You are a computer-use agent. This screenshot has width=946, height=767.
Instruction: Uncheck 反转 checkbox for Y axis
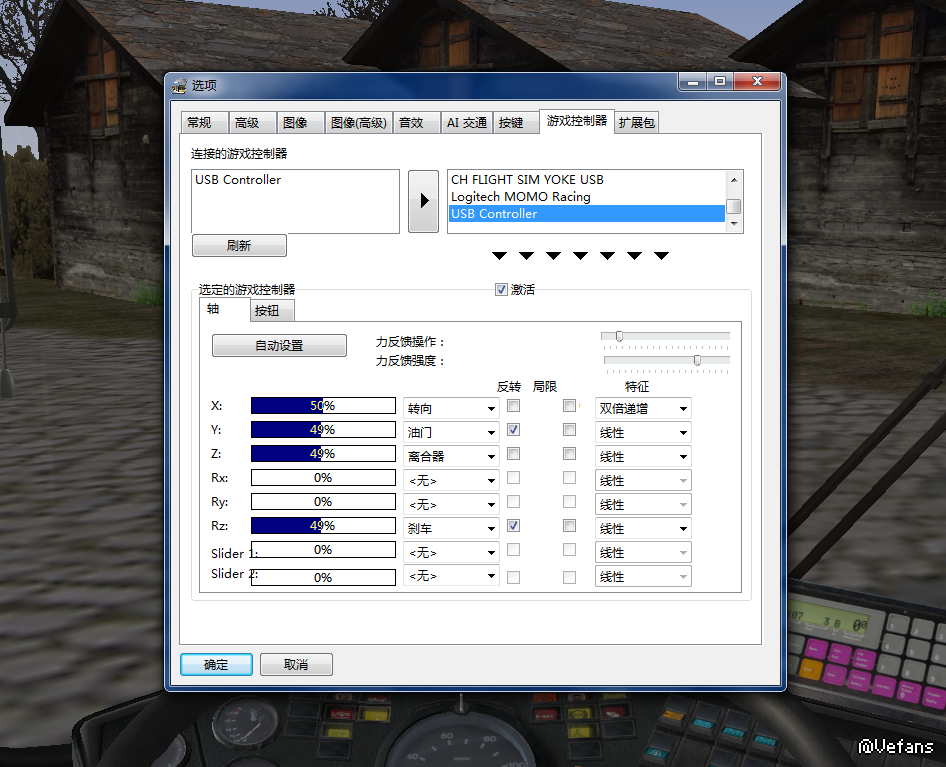pyautogui.click(x=513, y=430)
